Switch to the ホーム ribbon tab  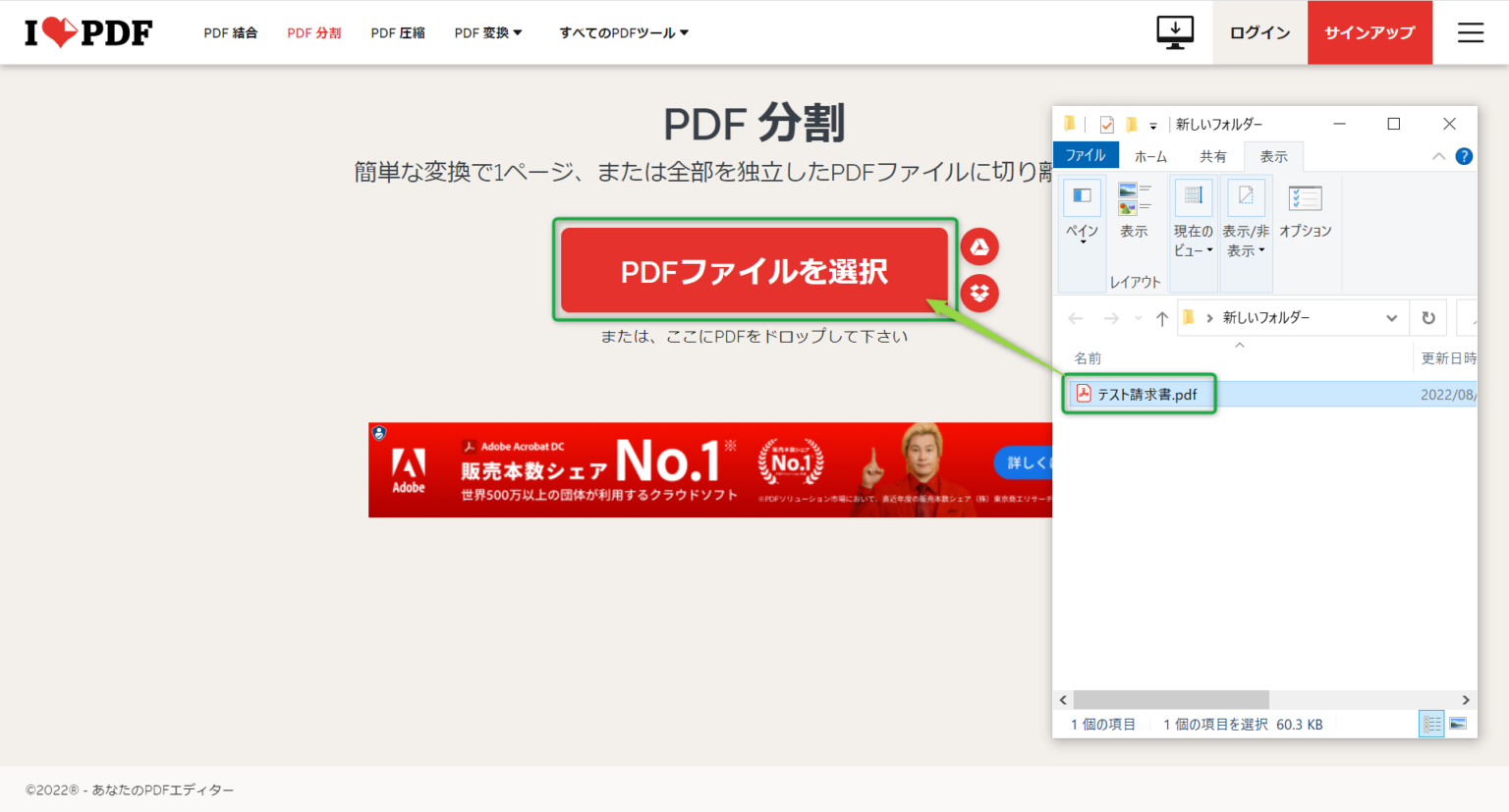click(x=1150, y=155)
